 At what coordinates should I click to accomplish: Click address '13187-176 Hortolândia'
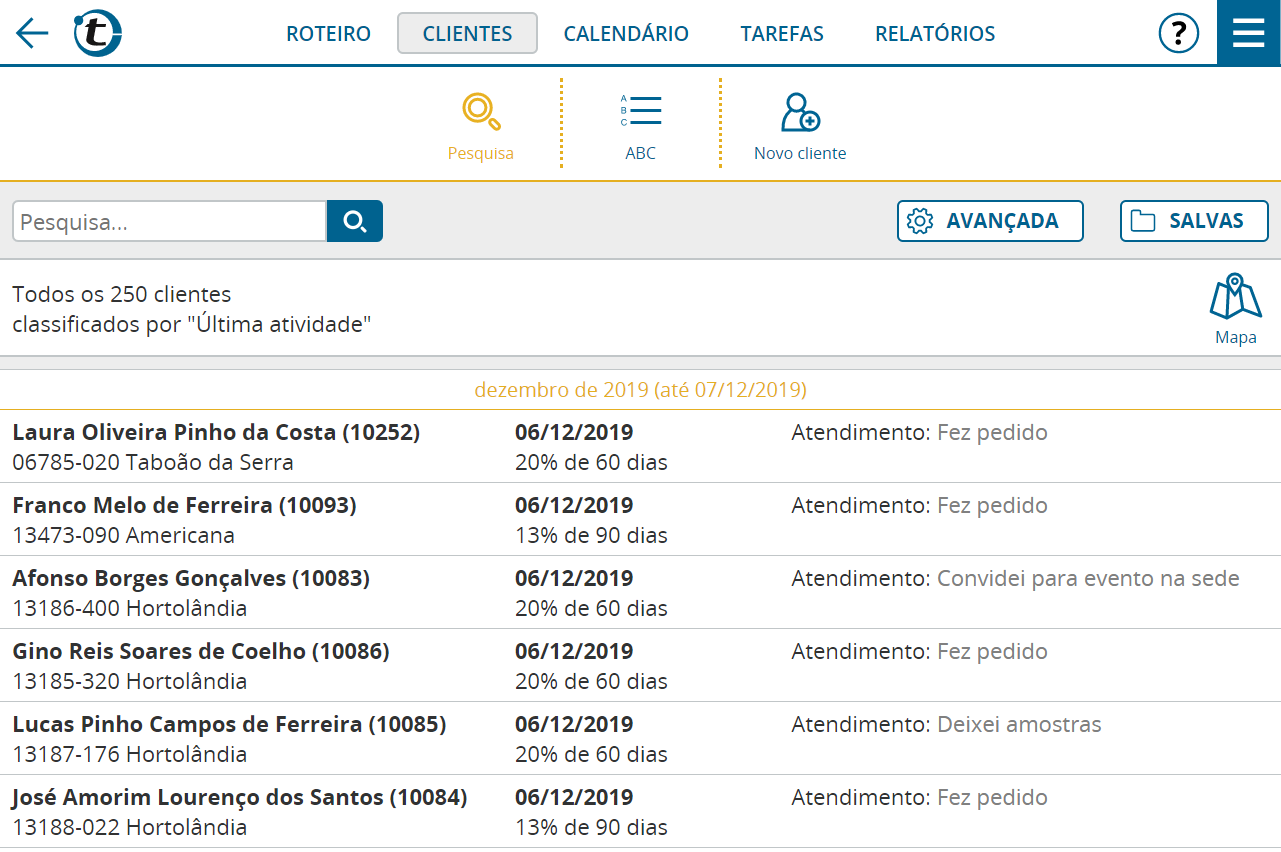tap(130, 754)
